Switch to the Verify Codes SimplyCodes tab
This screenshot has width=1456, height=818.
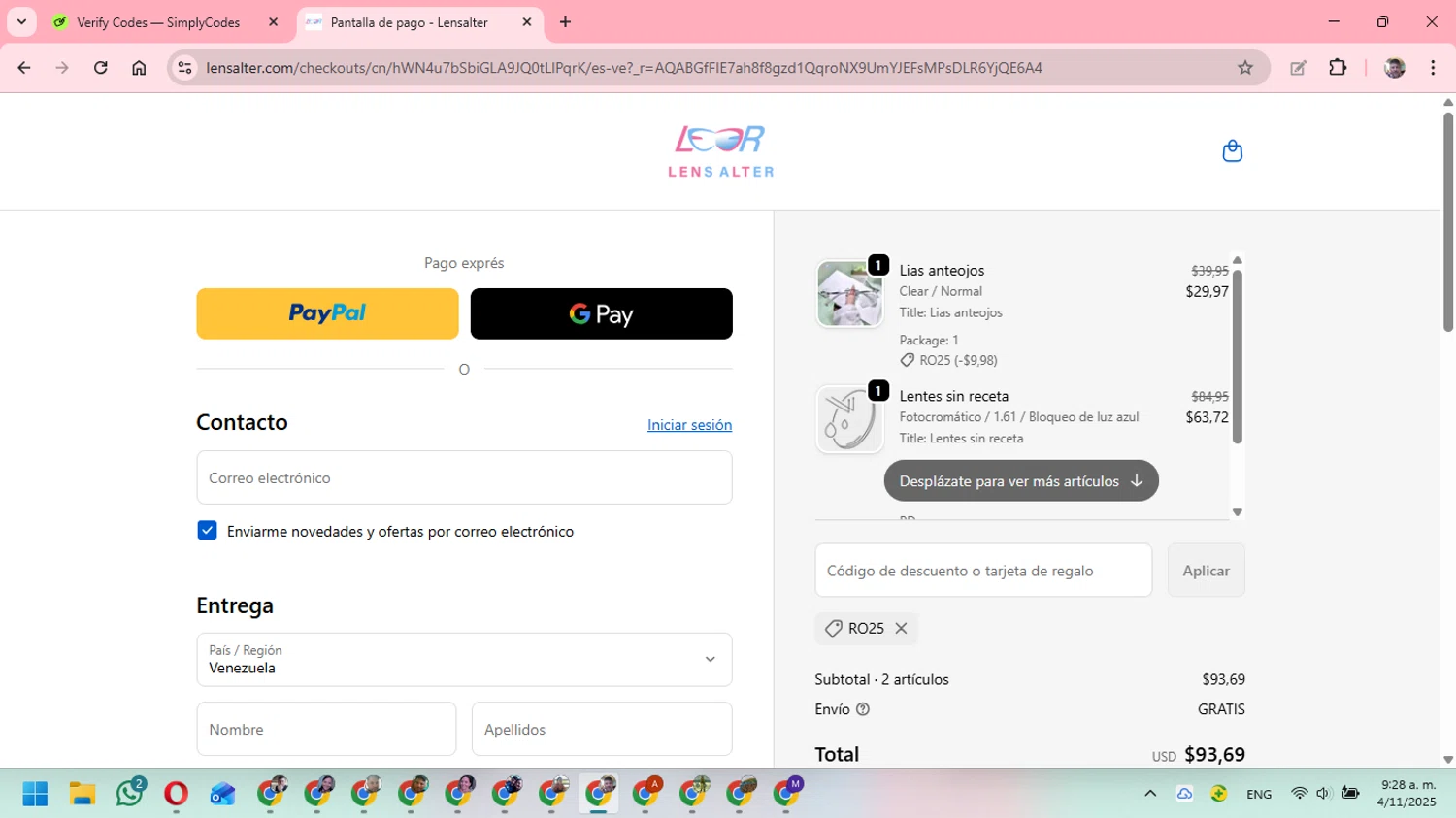point(158,22)
